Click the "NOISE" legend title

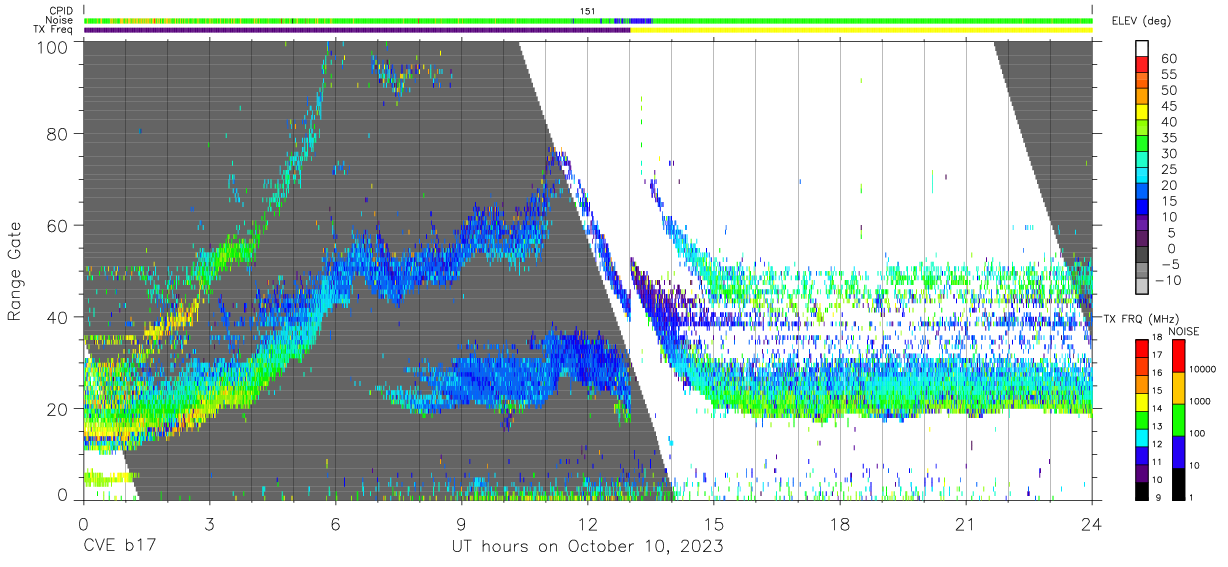[x=1184, y=331]
